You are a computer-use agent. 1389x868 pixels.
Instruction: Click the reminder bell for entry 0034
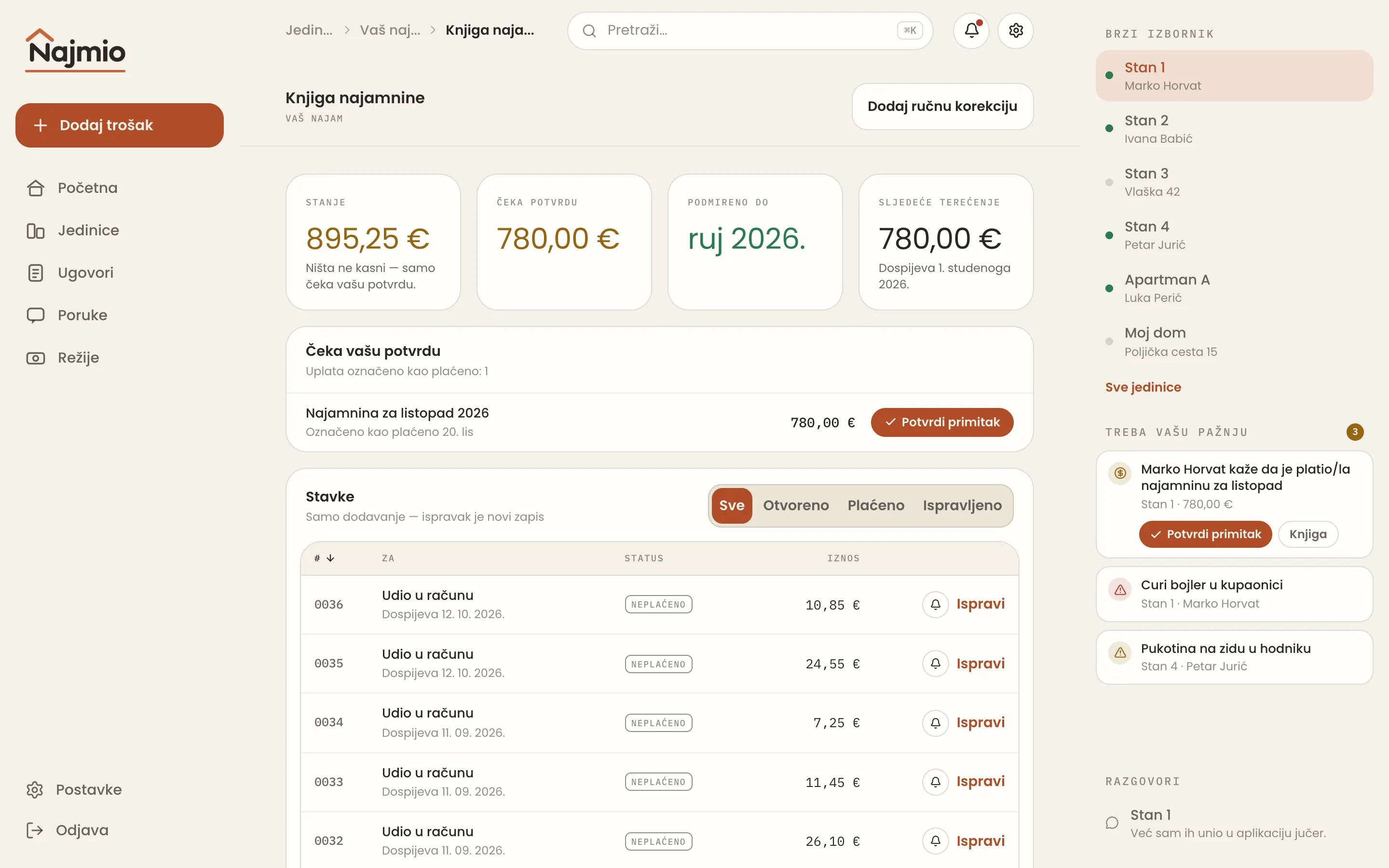click(935, 723)
